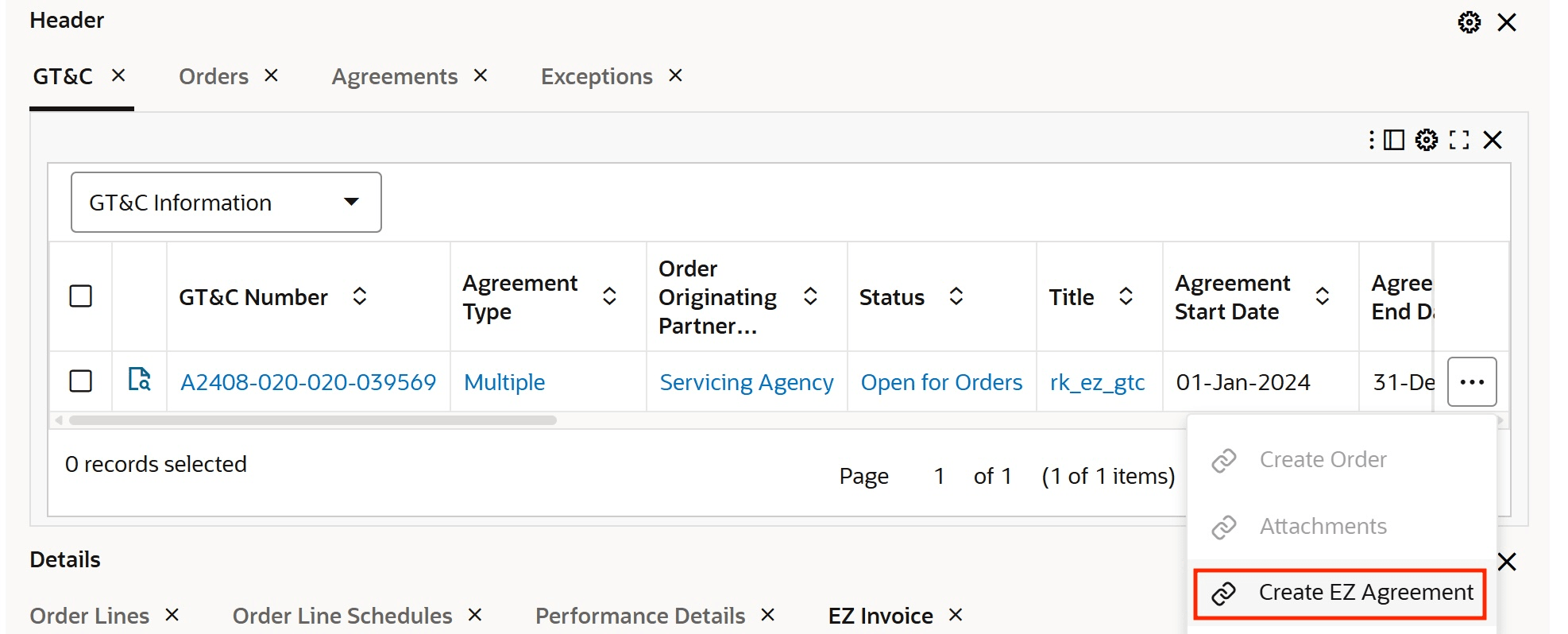Sort Agreement Type column
Image resolution: width=1568 pixels, height=634 pixels.
(609, 296)
